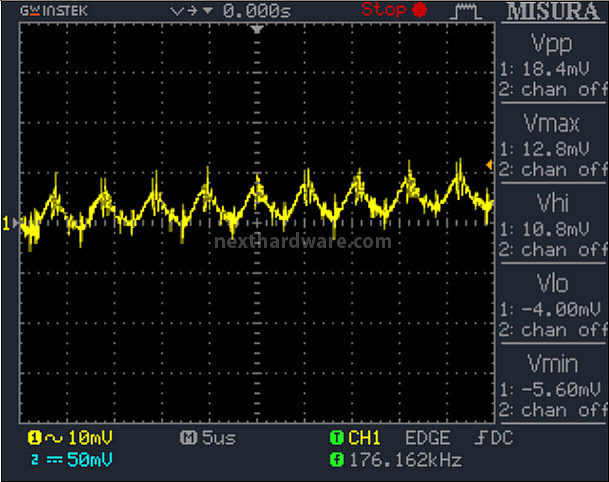Click the M timebase badge icon
609x482 pixels.
[188, 438]
